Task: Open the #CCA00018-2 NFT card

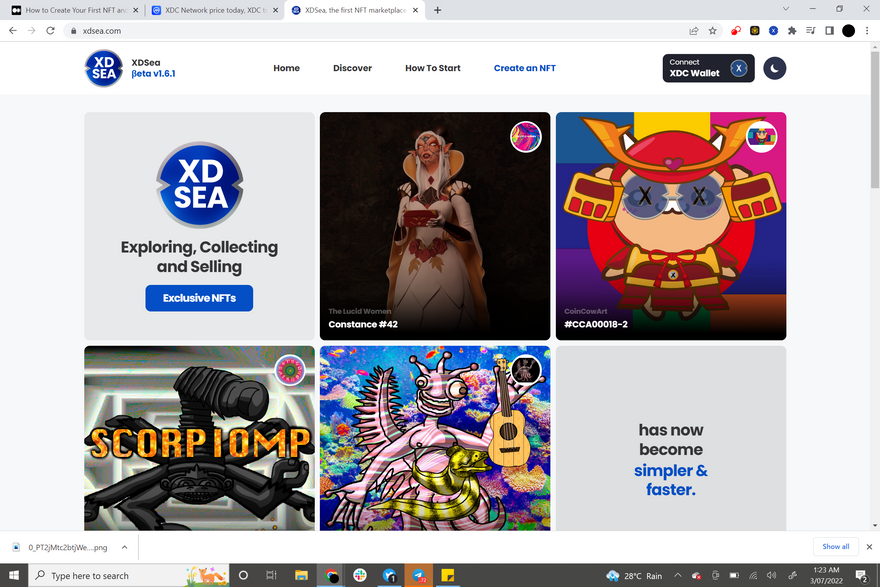Action: tap(671, 226)
